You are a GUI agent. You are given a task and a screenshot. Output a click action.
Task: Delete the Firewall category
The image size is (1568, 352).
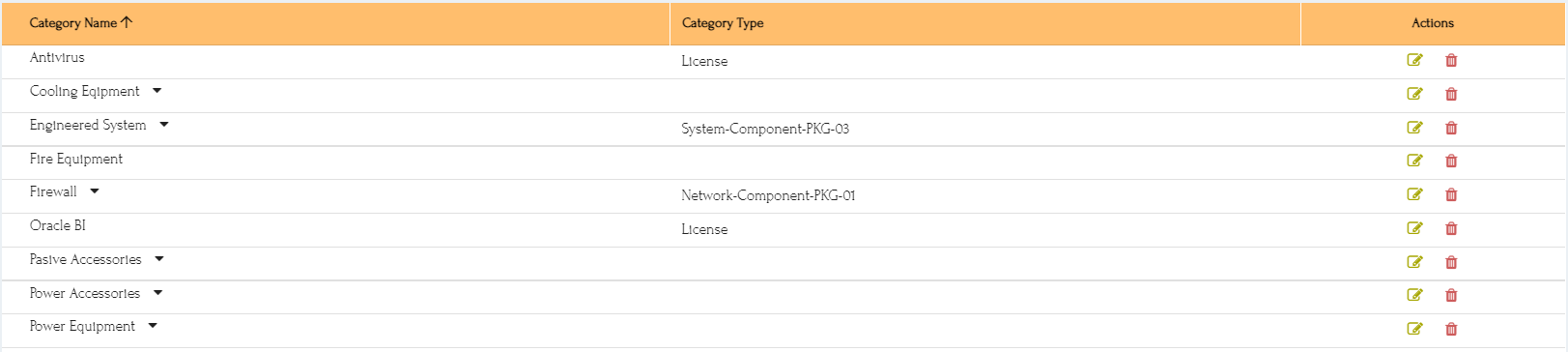click(1451, 194)
